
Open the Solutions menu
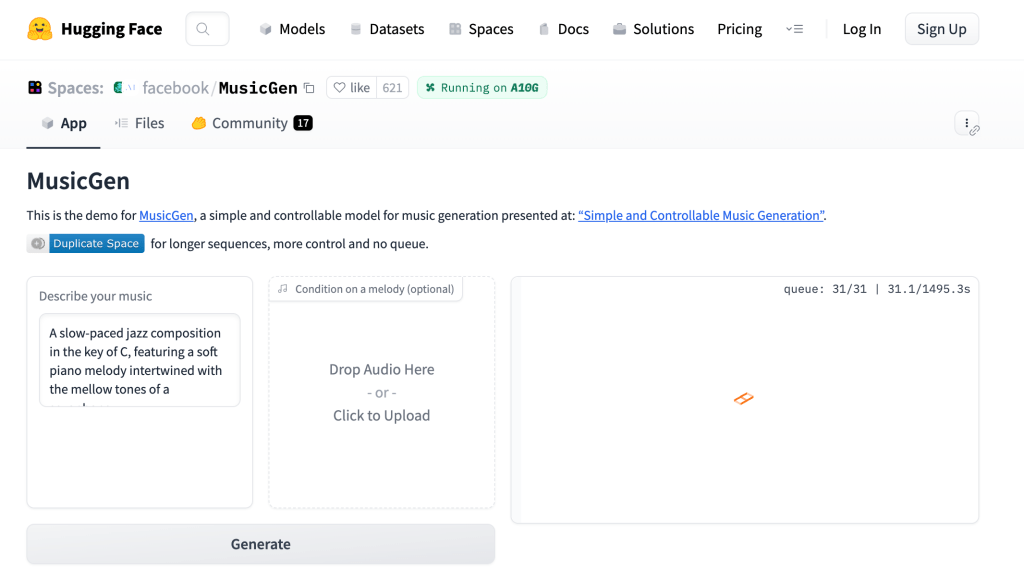[x=653, y=29]
